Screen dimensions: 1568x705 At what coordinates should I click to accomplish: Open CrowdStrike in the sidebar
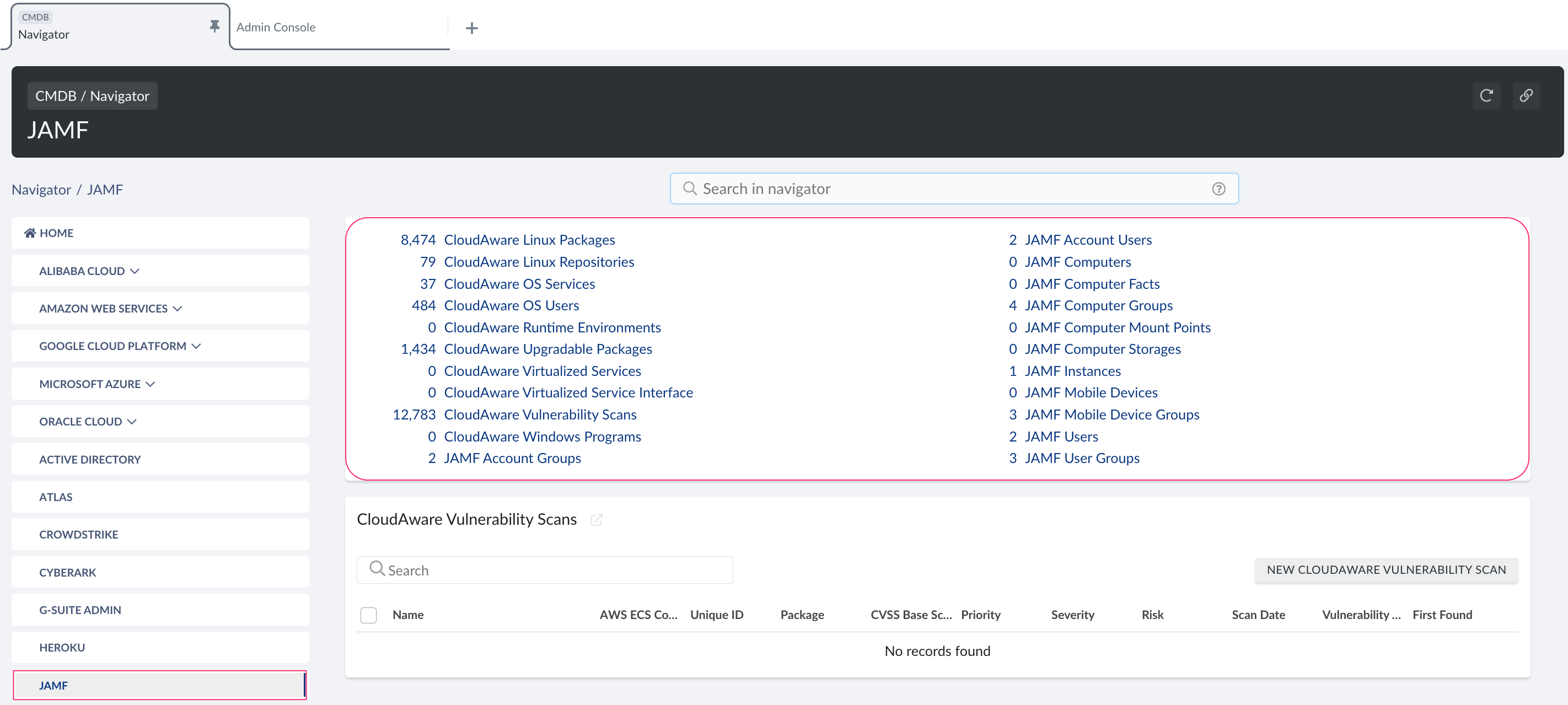(x=160, y=535)
